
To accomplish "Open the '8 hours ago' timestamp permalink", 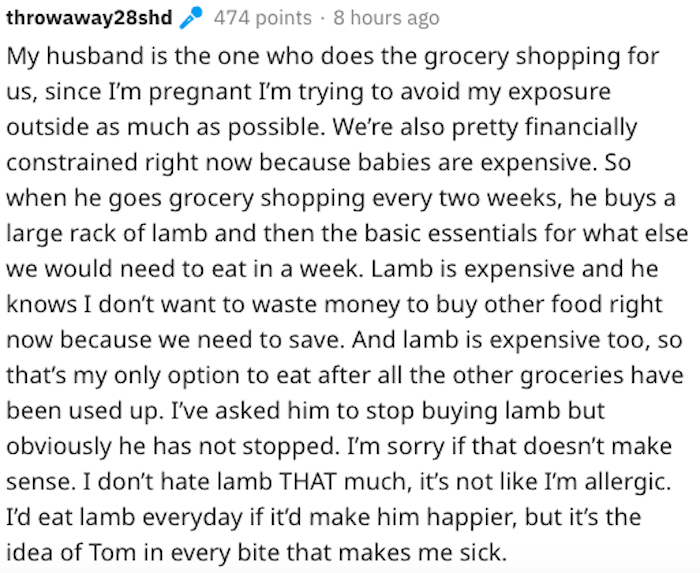I will pyautogui.click(x=387, y=18).
